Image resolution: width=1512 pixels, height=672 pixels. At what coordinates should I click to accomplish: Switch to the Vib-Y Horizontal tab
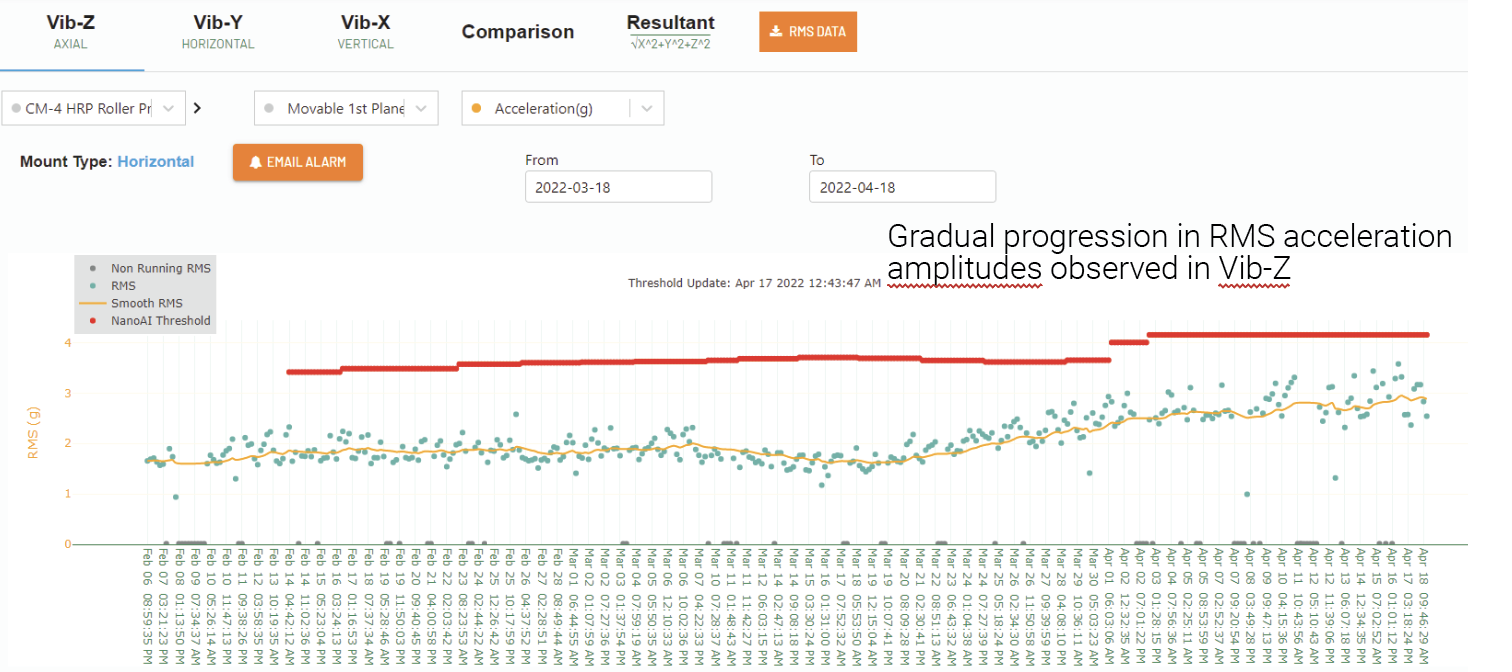coord(218,32)
